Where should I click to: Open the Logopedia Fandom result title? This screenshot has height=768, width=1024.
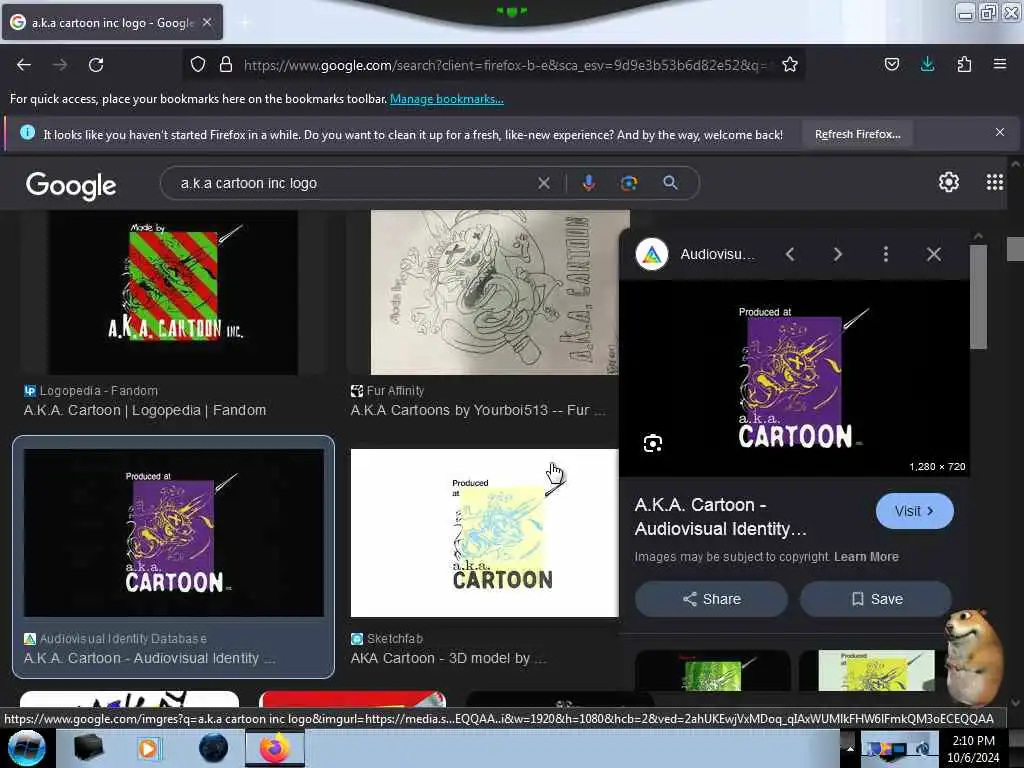click(x=145, y=410)
